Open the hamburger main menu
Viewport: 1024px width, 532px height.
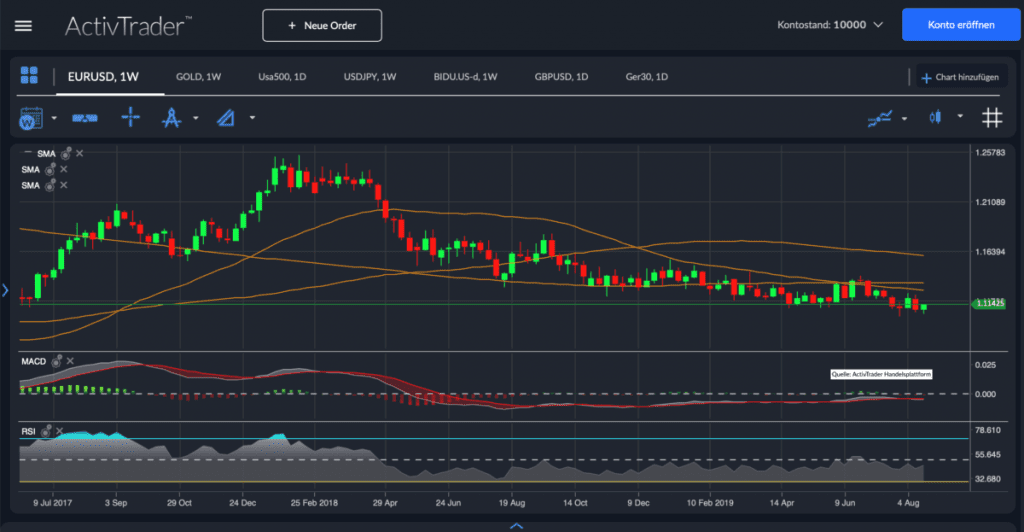[x=24, y=26]
